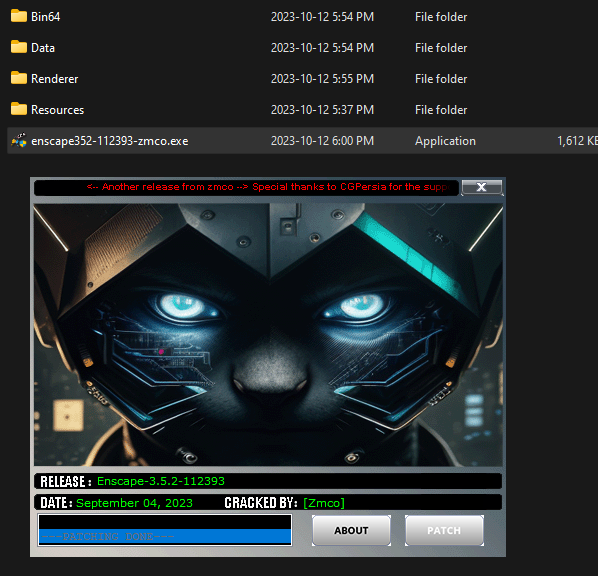Viewport: 598px width, 576px height.
Task: Click the 5:37 PM date of Resources
Action: [x=322, y=110]
